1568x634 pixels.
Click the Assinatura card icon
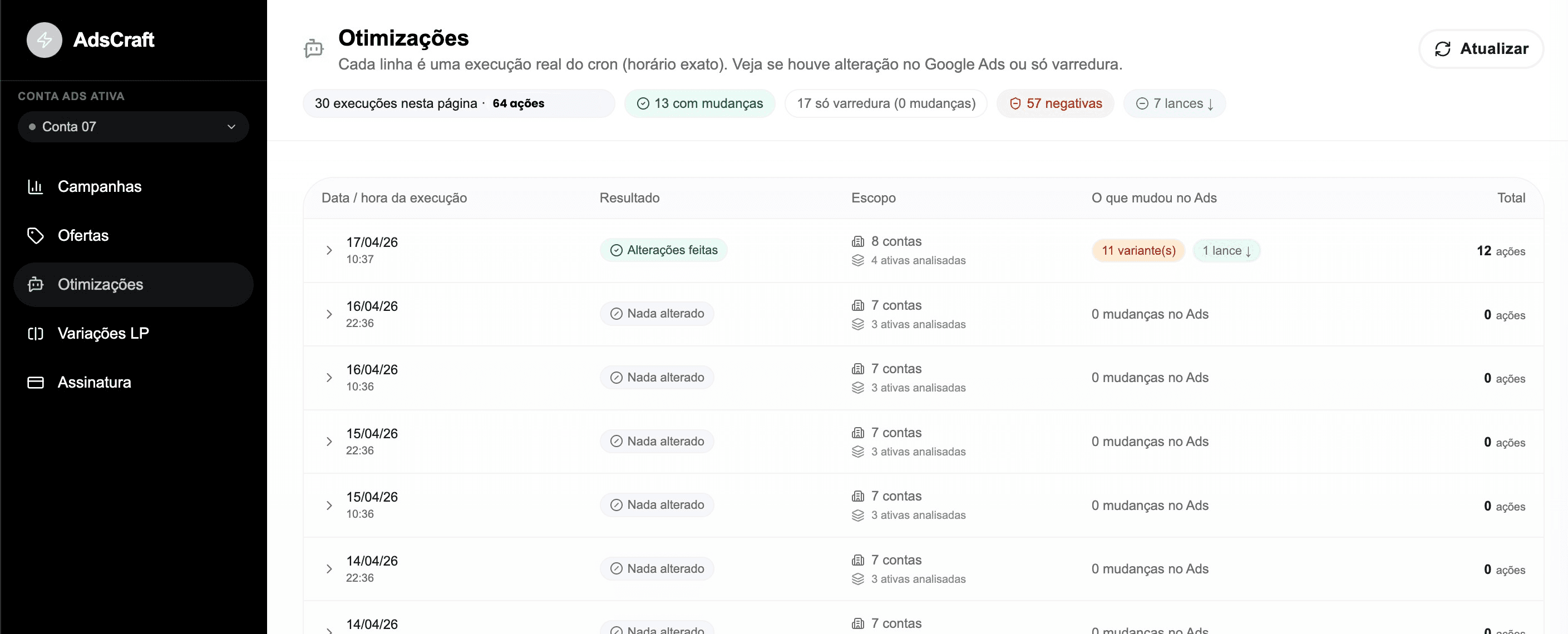pyautogui.click(x=36, y=382)
